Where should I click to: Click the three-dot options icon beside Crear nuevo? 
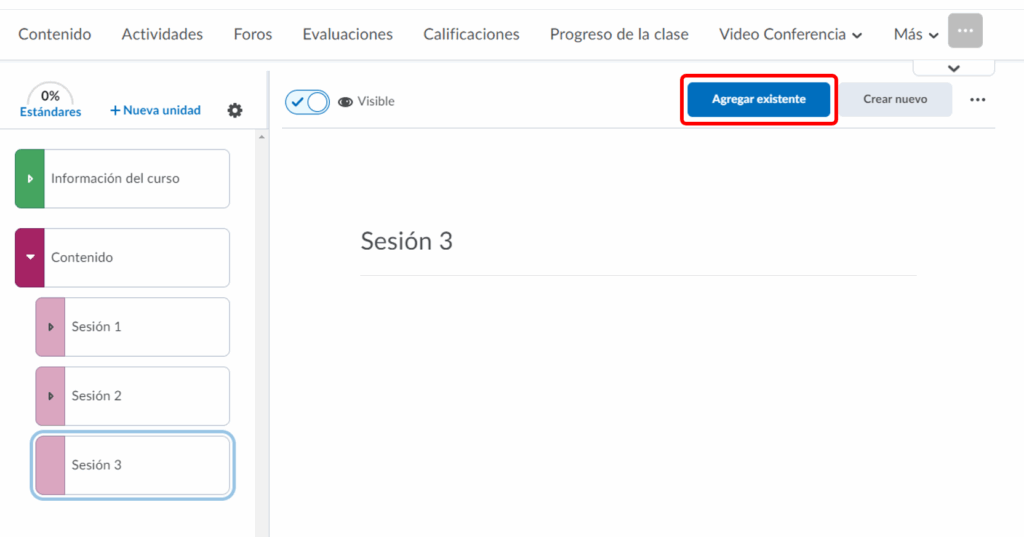978,100
